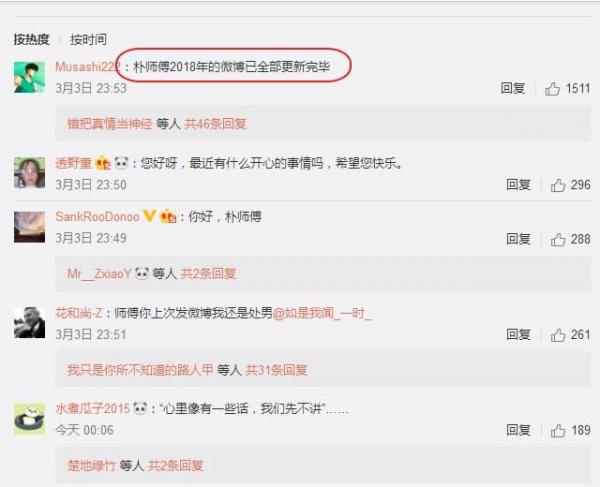Click thumbs-up on 花和尚-Z's comment
Viewport: 600px width, 487px height.
tap(558, 335)
